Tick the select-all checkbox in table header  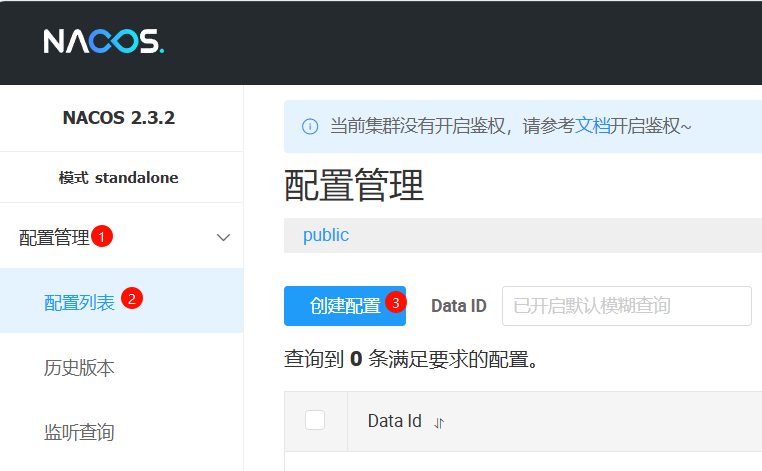[x=315, y=420]
